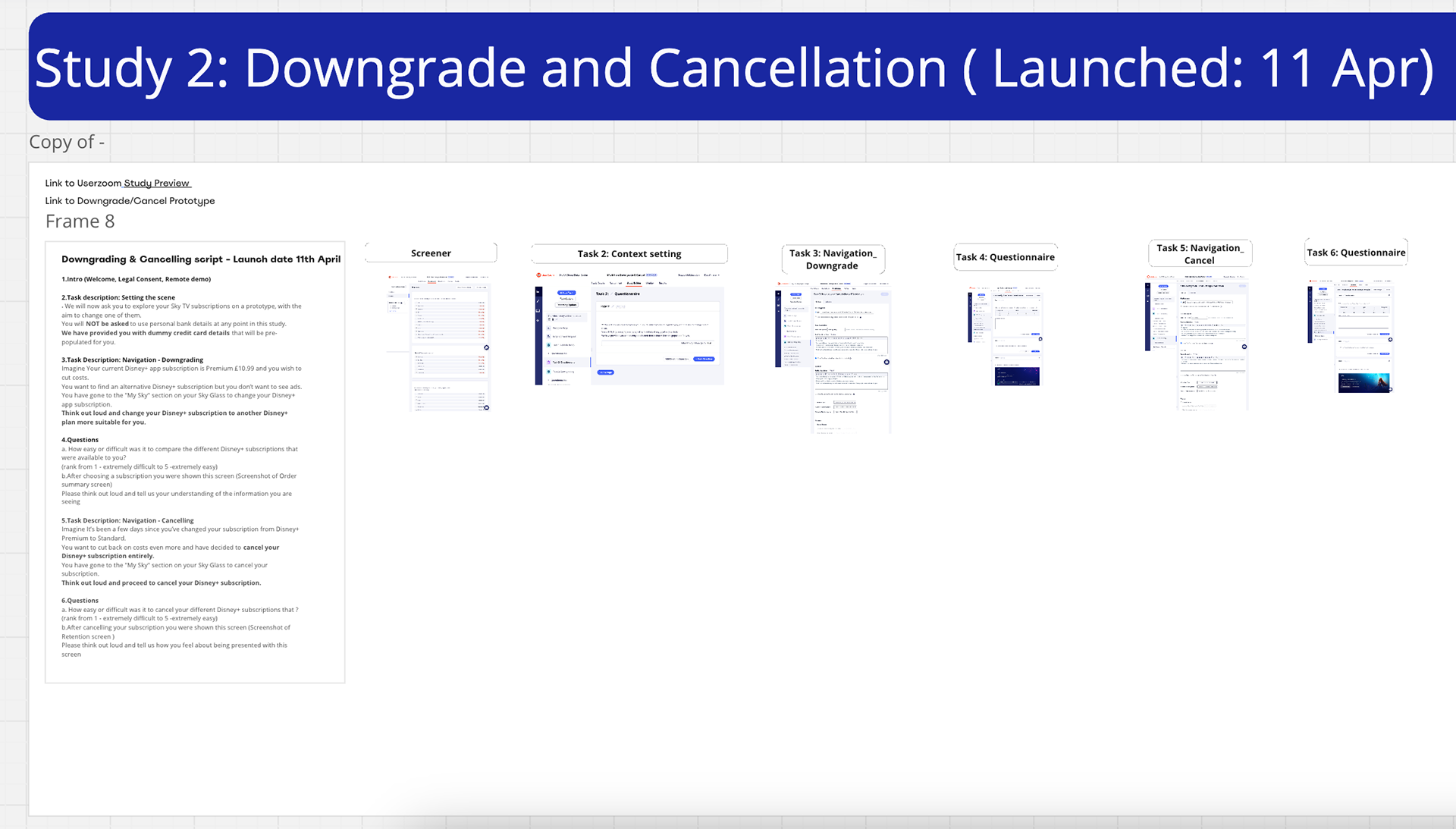Select the "Task 2: Context setting" label
1456x829 pixels.
[629, 253]
